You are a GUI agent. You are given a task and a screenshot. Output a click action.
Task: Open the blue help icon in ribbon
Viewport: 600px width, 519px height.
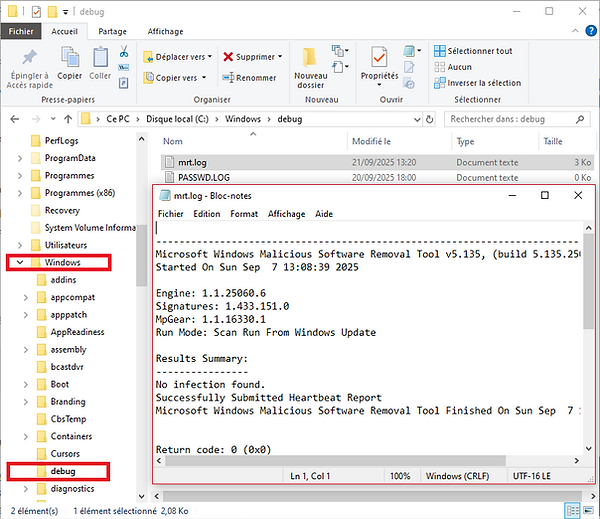[x=591, y=31]
